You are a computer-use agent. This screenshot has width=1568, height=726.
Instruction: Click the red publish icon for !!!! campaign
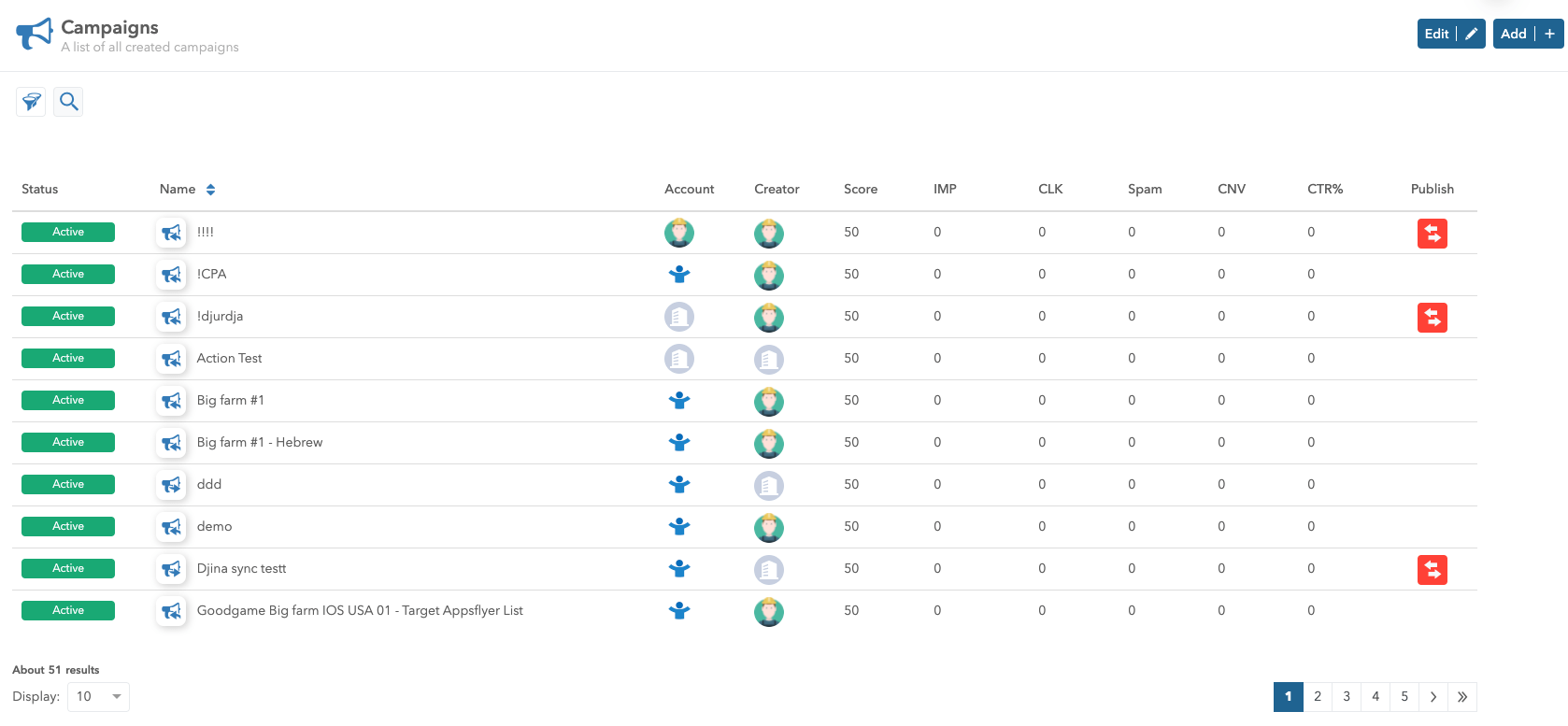[x=1432, y=233]
